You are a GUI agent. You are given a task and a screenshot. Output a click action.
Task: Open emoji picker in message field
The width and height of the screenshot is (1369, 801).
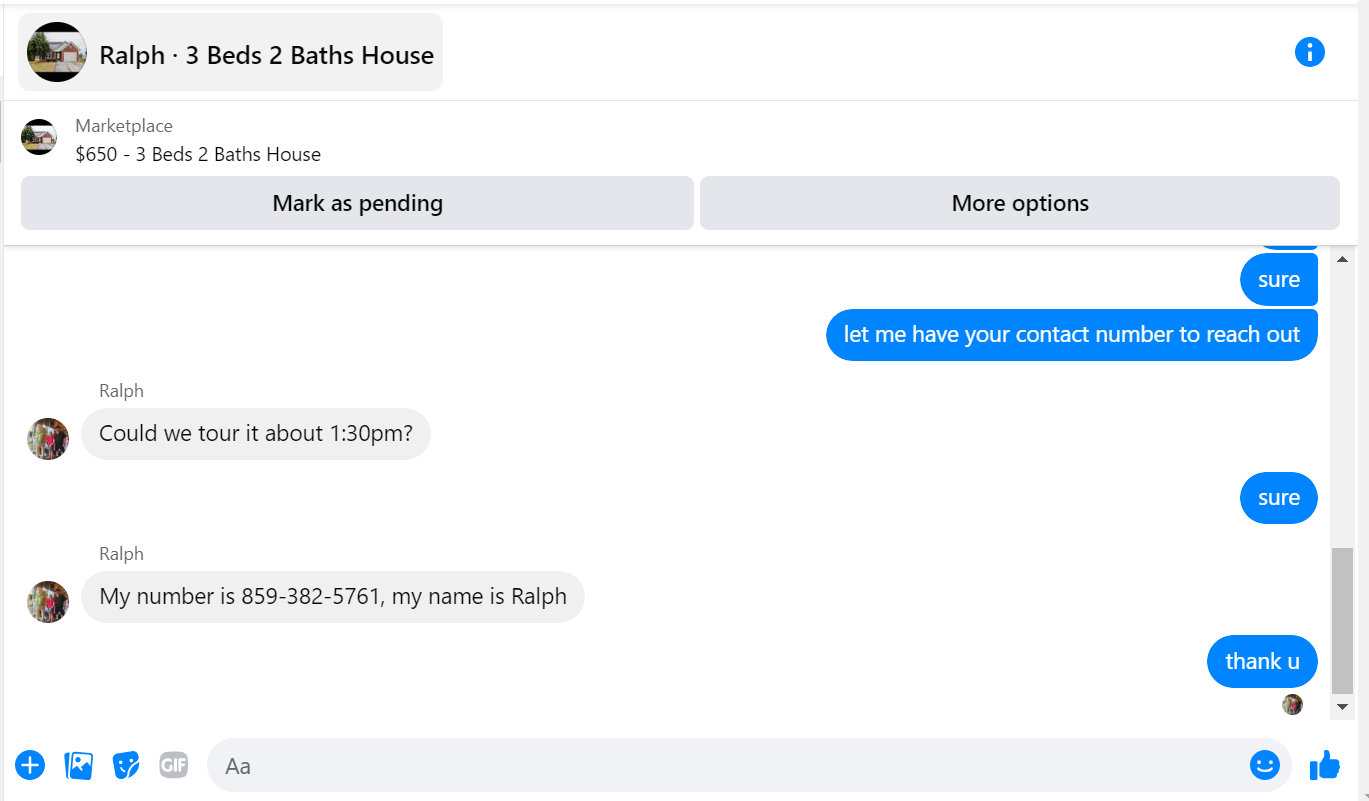click(1265, 765)
